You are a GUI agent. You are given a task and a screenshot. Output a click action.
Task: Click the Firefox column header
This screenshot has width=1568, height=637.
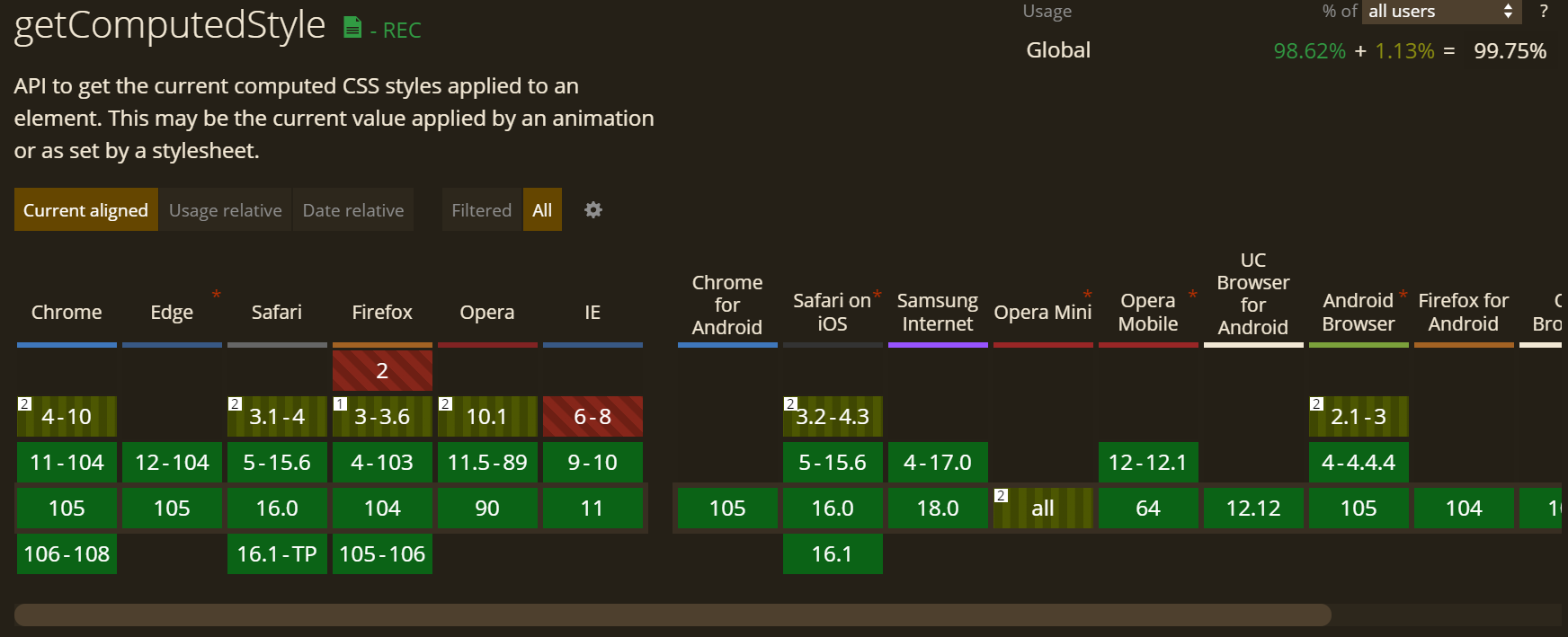coord(382,312)
